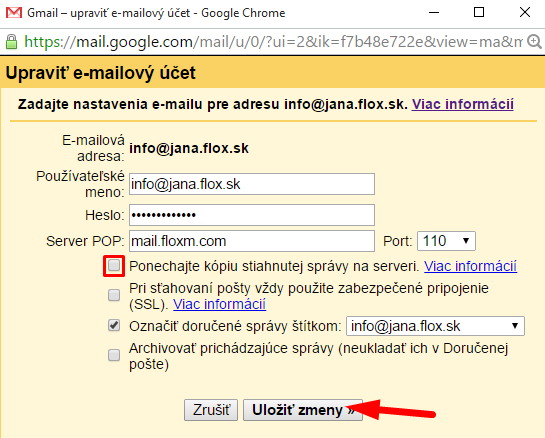
Task: Enable leaving a copy of retrieved message on server
Action: pyautogui.click(x=114, y=266)
